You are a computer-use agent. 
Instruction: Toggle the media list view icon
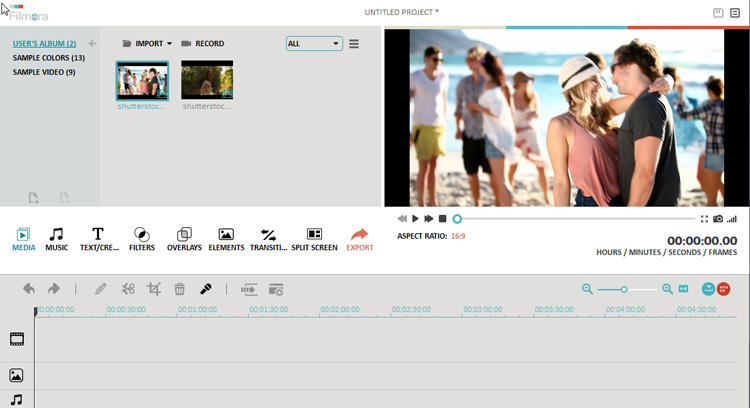coord(354,44)
